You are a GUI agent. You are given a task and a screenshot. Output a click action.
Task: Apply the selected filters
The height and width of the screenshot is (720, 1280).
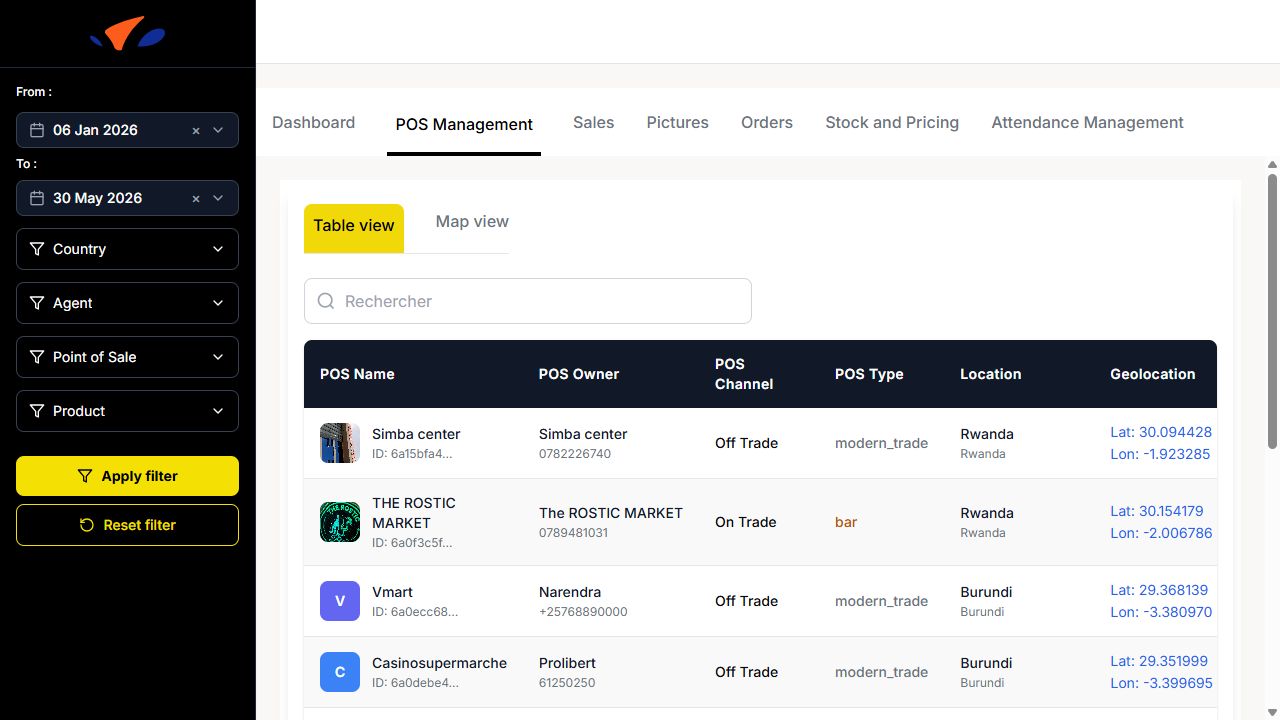tap(127, 476)
